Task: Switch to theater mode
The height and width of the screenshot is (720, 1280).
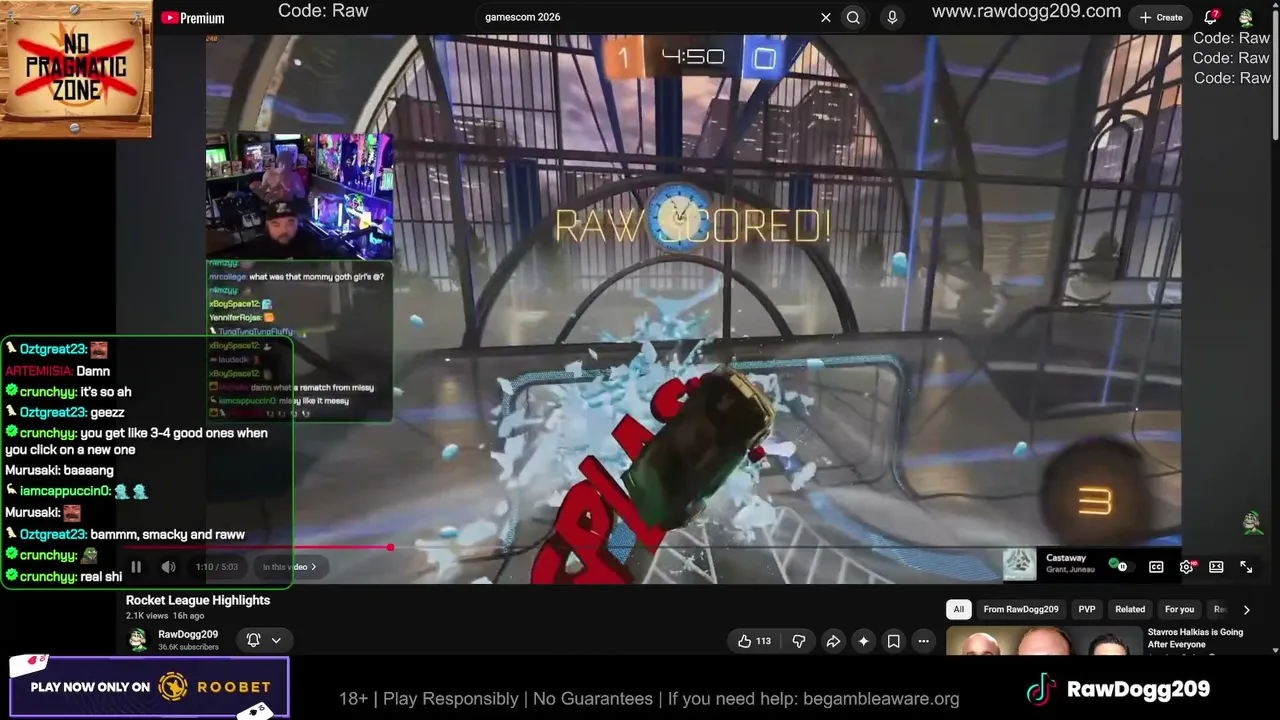Action: click(1216, 567)
